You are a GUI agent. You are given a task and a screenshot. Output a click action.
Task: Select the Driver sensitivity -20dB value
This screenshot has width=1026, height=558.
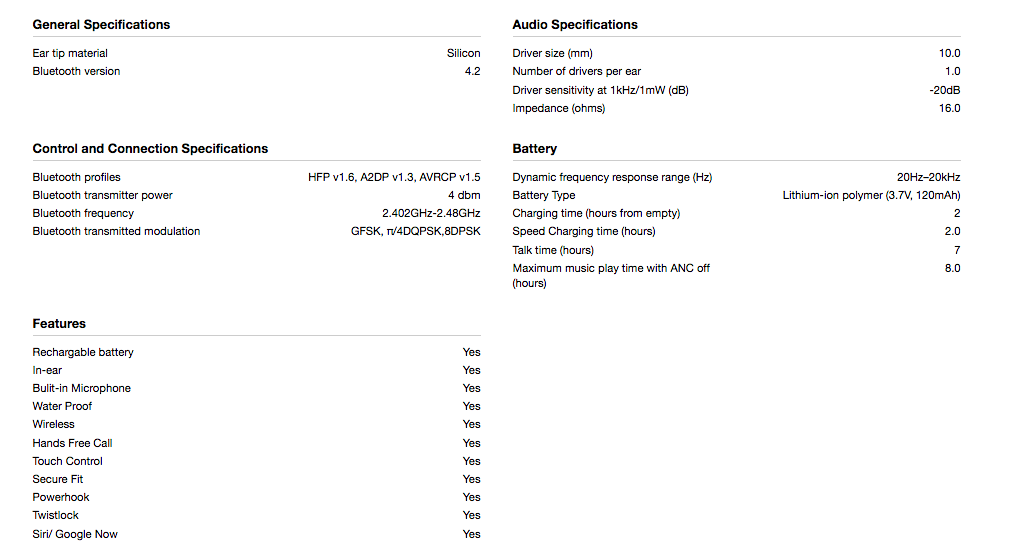pos(945,90)
